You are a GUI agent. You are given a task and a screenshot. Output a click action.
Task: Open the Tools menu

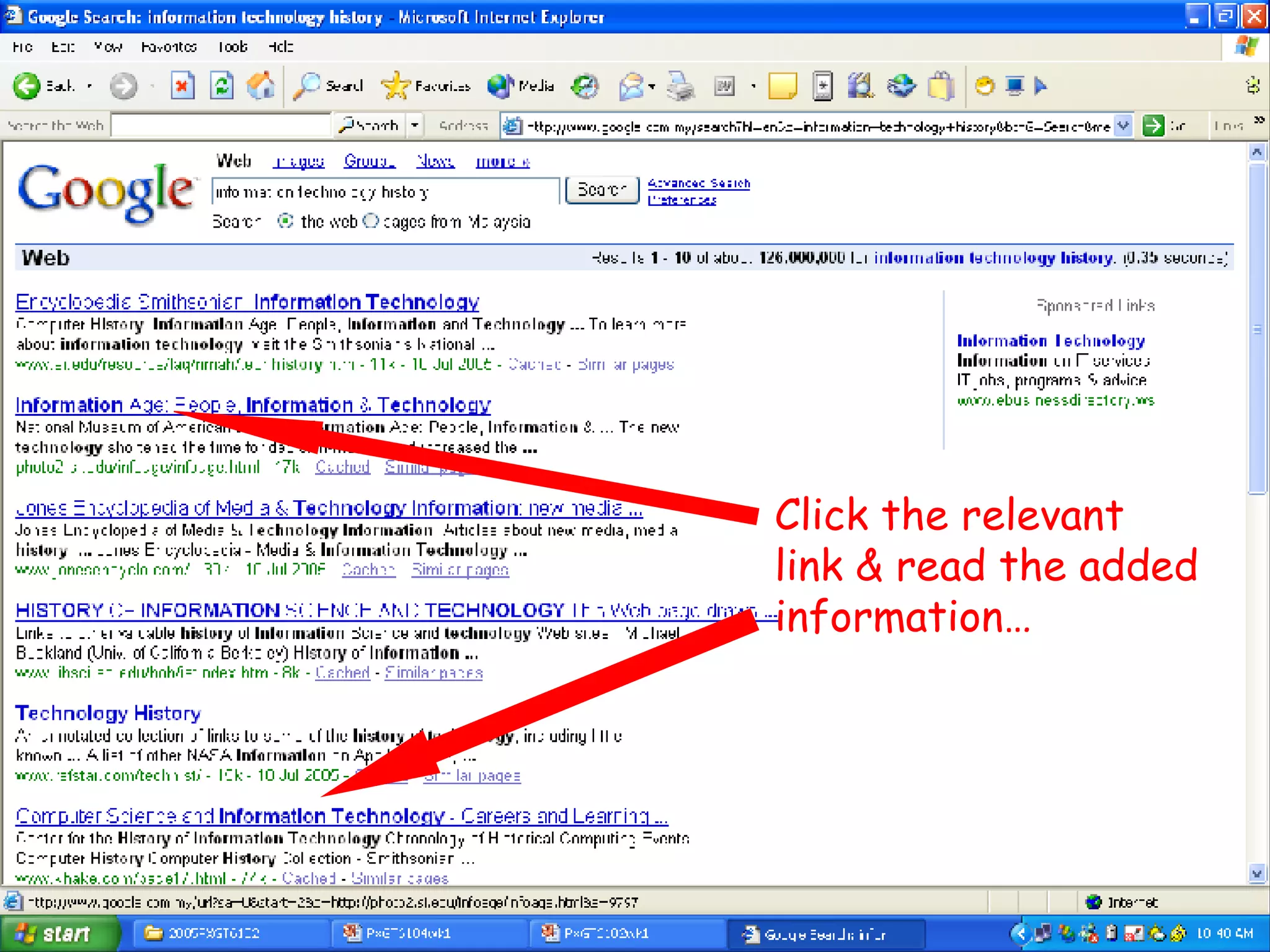[233, 46]
